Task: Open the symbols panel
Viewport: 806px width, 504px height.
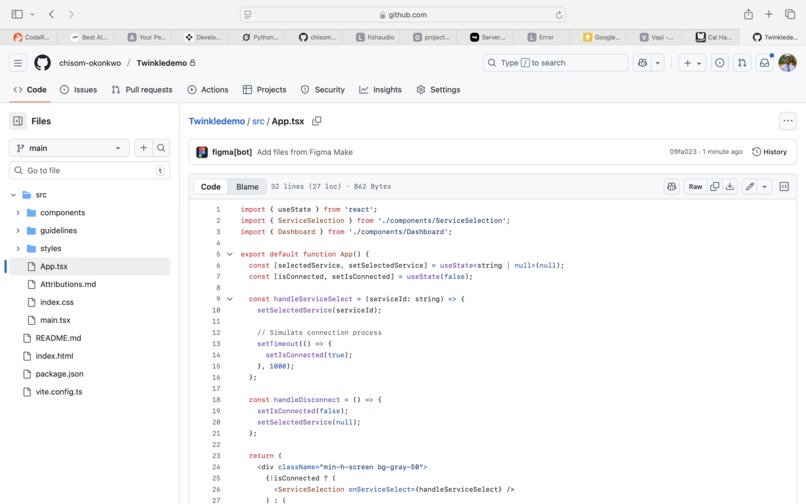Action: tap(784, 187)
